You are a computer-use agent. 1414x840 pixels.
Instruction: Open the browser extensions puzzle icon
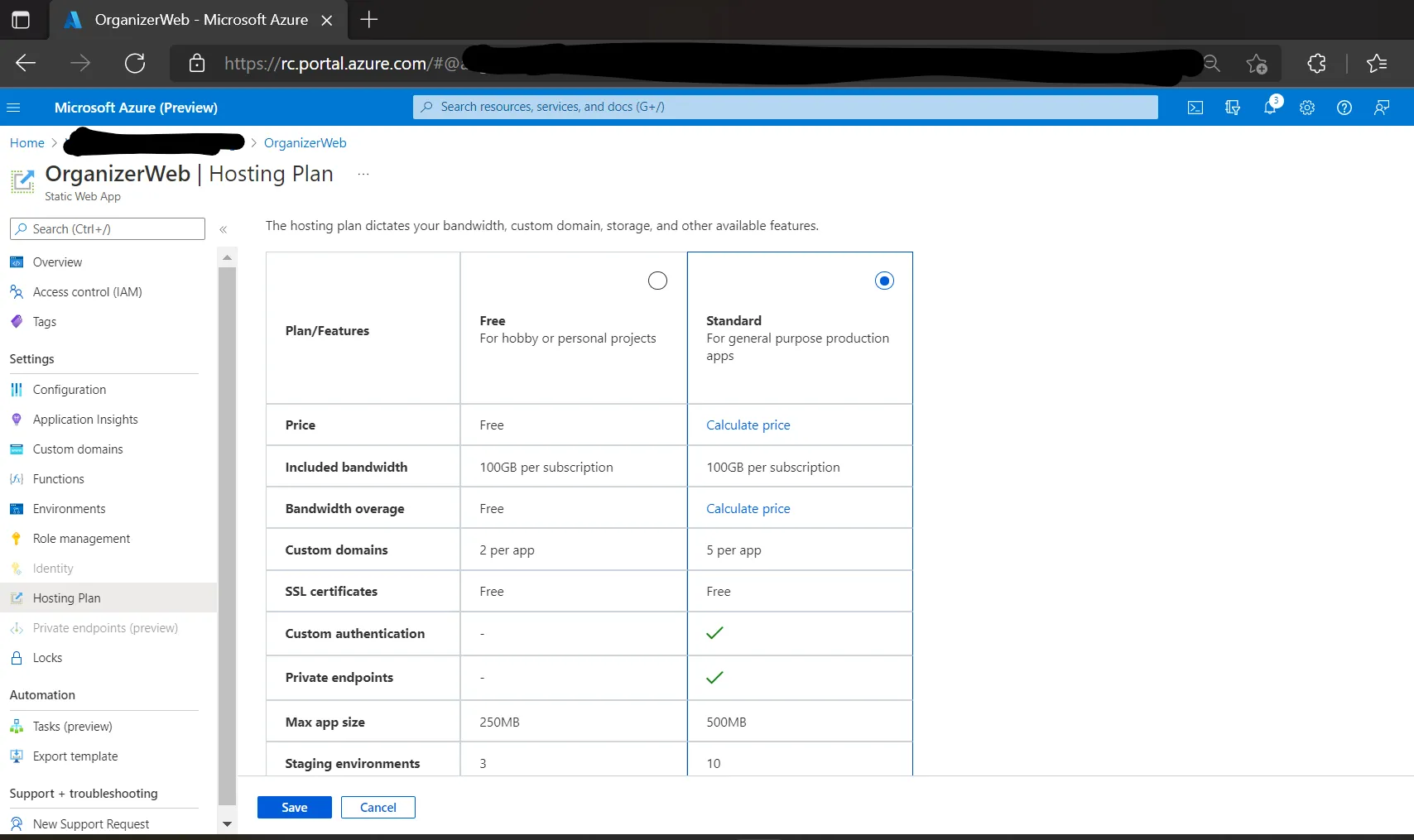point(1316,63)
